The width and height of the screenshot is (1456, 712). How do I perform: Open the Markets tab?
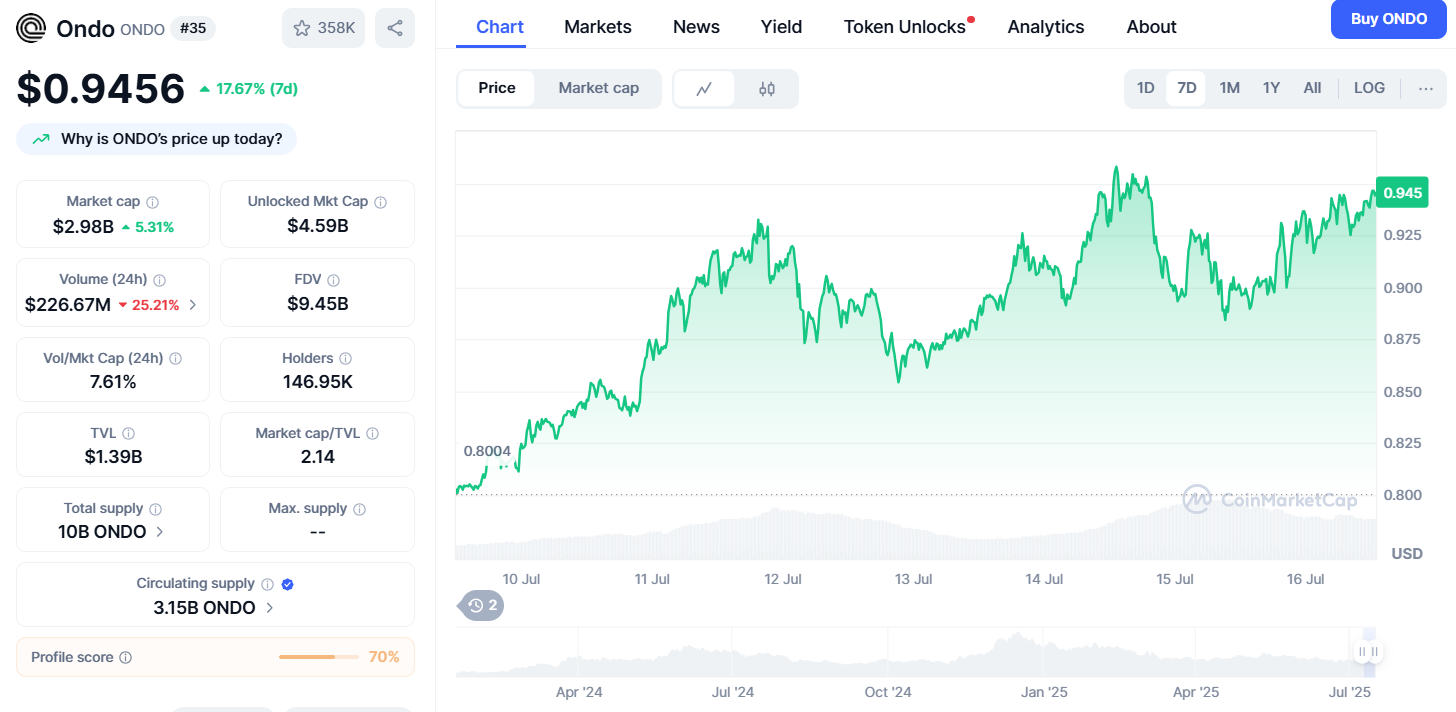point(598,27)
